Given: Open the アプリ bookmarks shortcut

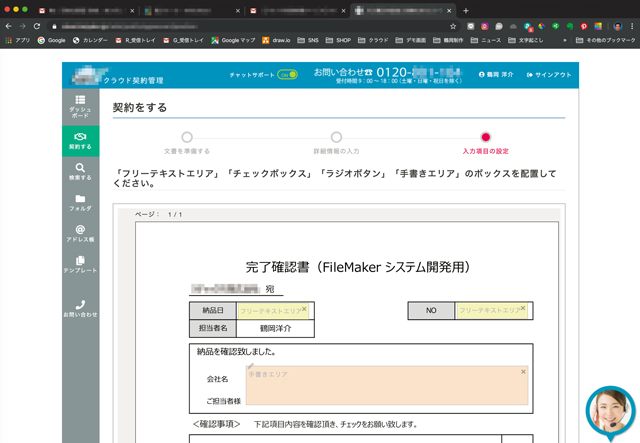Looking at the screenshot, I should pyautogui.click(x=18, y=40).
